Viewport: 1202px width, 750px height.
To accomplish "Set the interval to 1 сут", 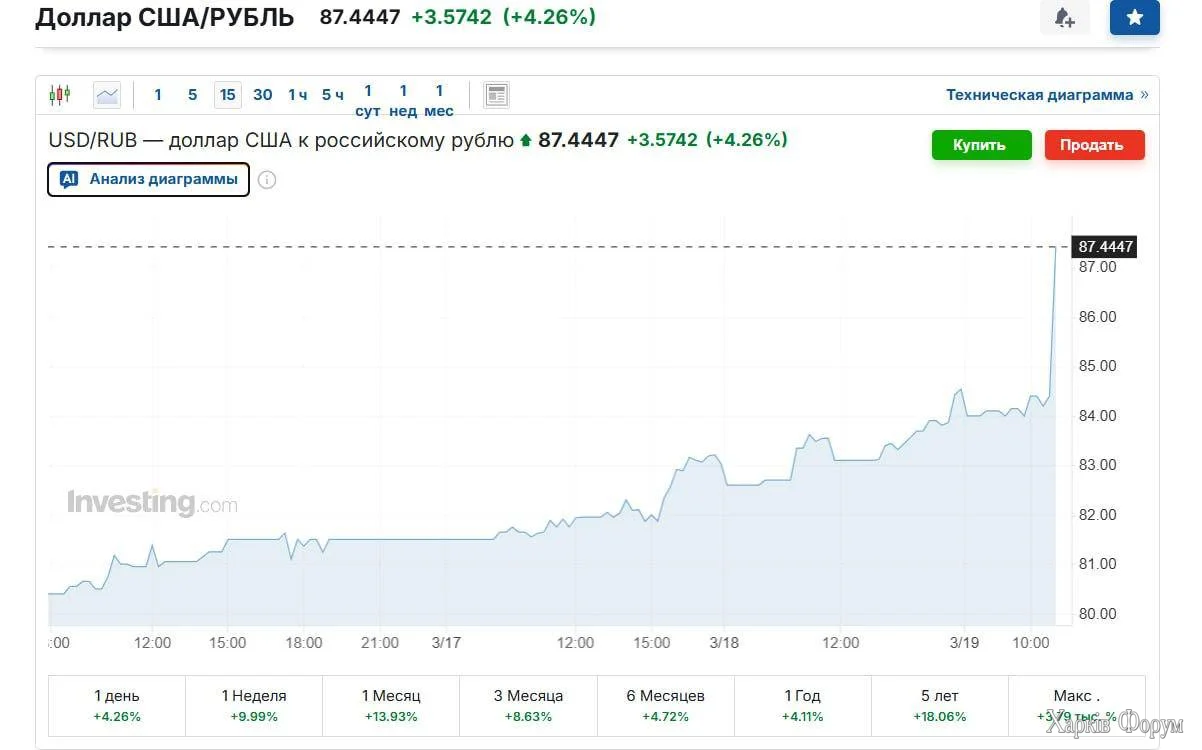I will pos(368,100).
